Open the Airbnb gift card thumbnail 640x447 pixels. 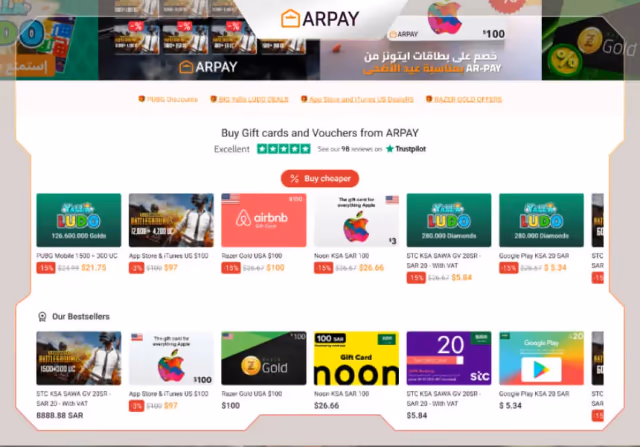[264, 220]
